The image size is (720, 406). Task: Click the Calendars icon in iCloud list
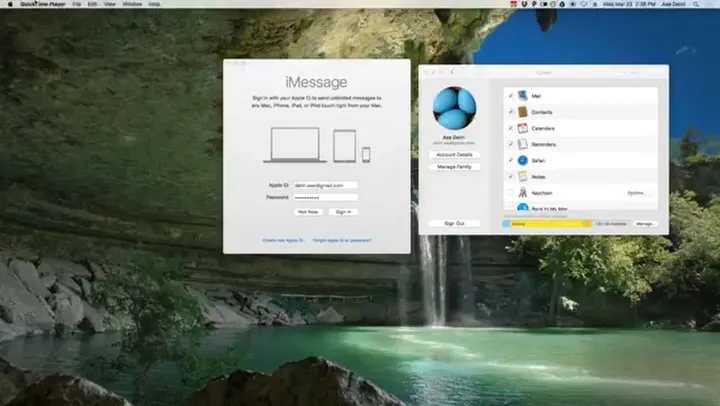click(x=523, y=128)
